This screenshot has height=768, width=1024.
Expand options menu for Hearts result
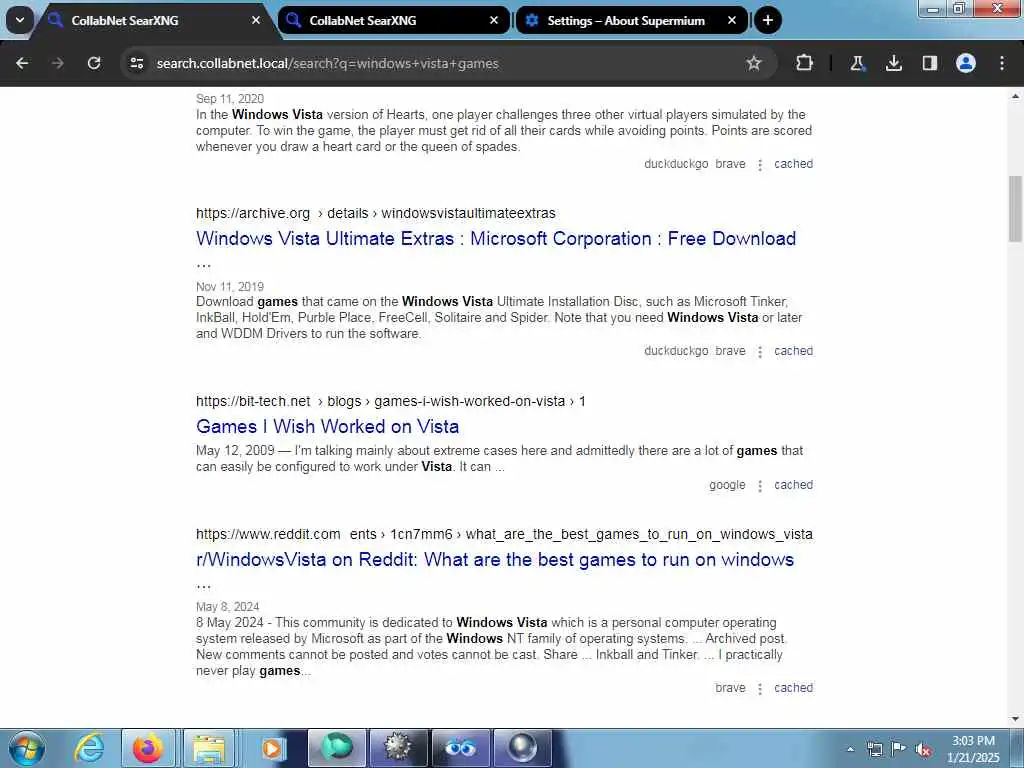(x=760, y=165)
